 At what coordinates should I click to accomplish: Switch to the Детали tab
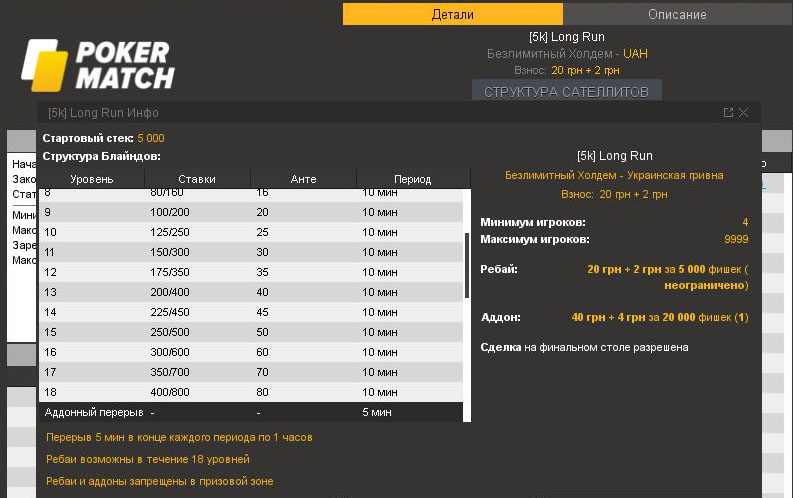452,14
